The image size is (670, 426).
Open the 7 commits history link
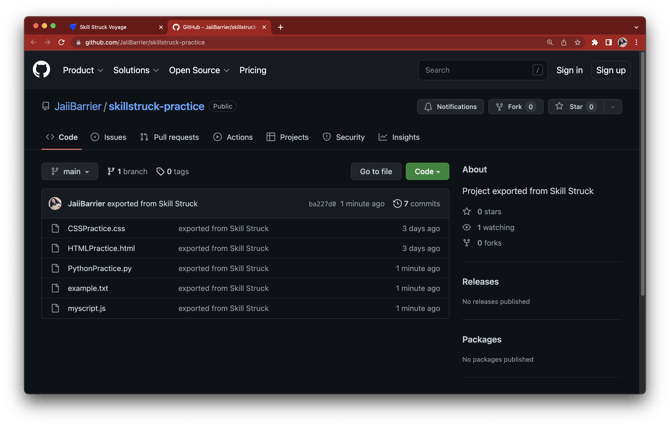point(417,203)
